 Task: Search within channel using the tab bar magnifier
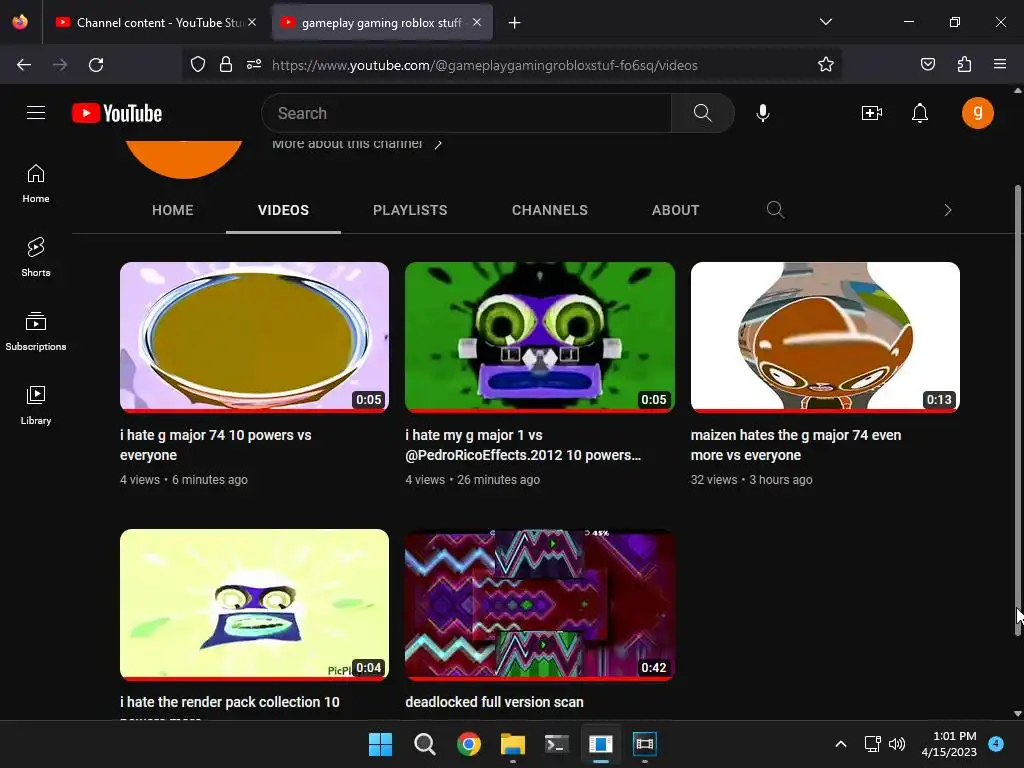point(775,210)
